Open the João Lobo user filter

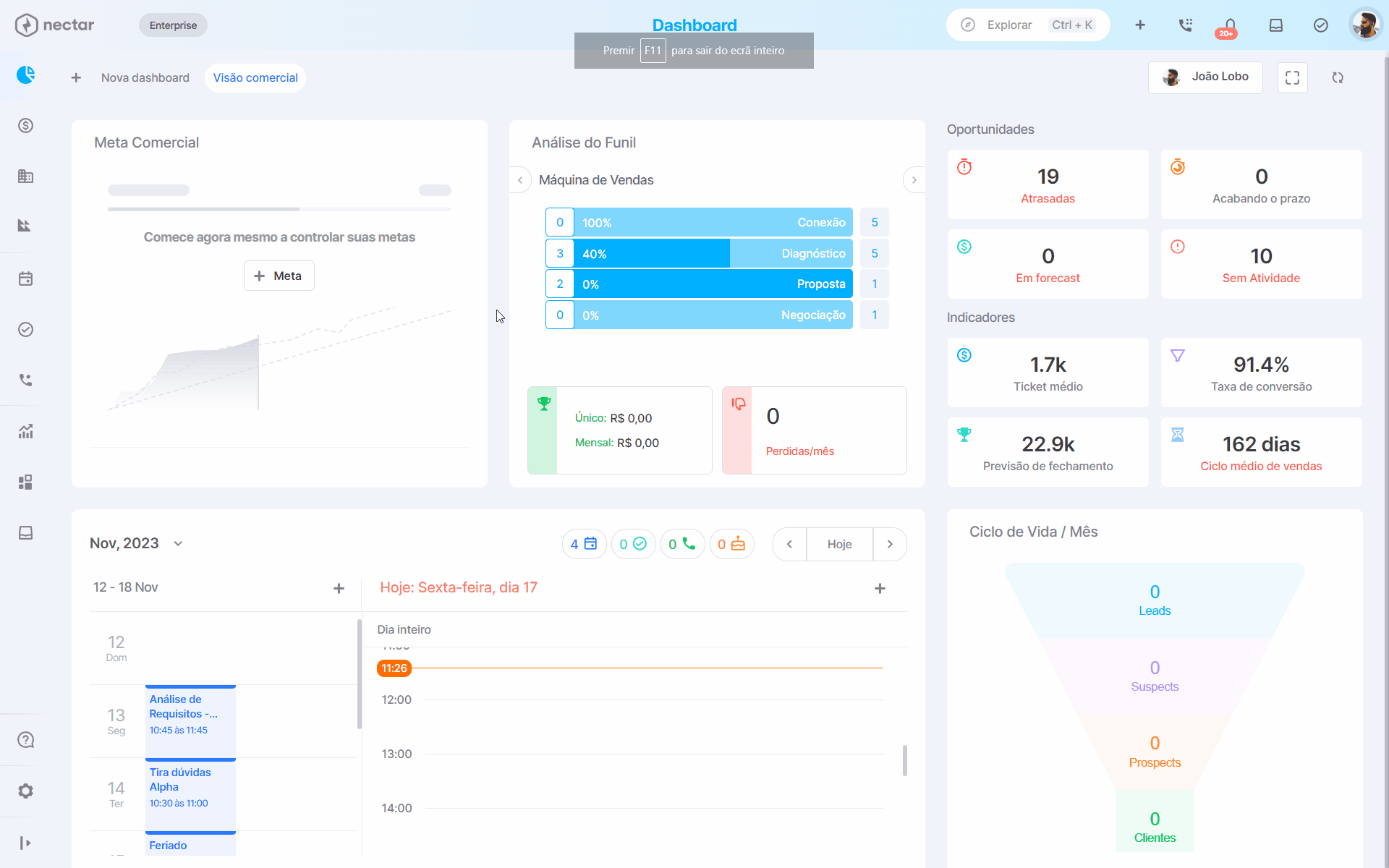click(1205, 77)
